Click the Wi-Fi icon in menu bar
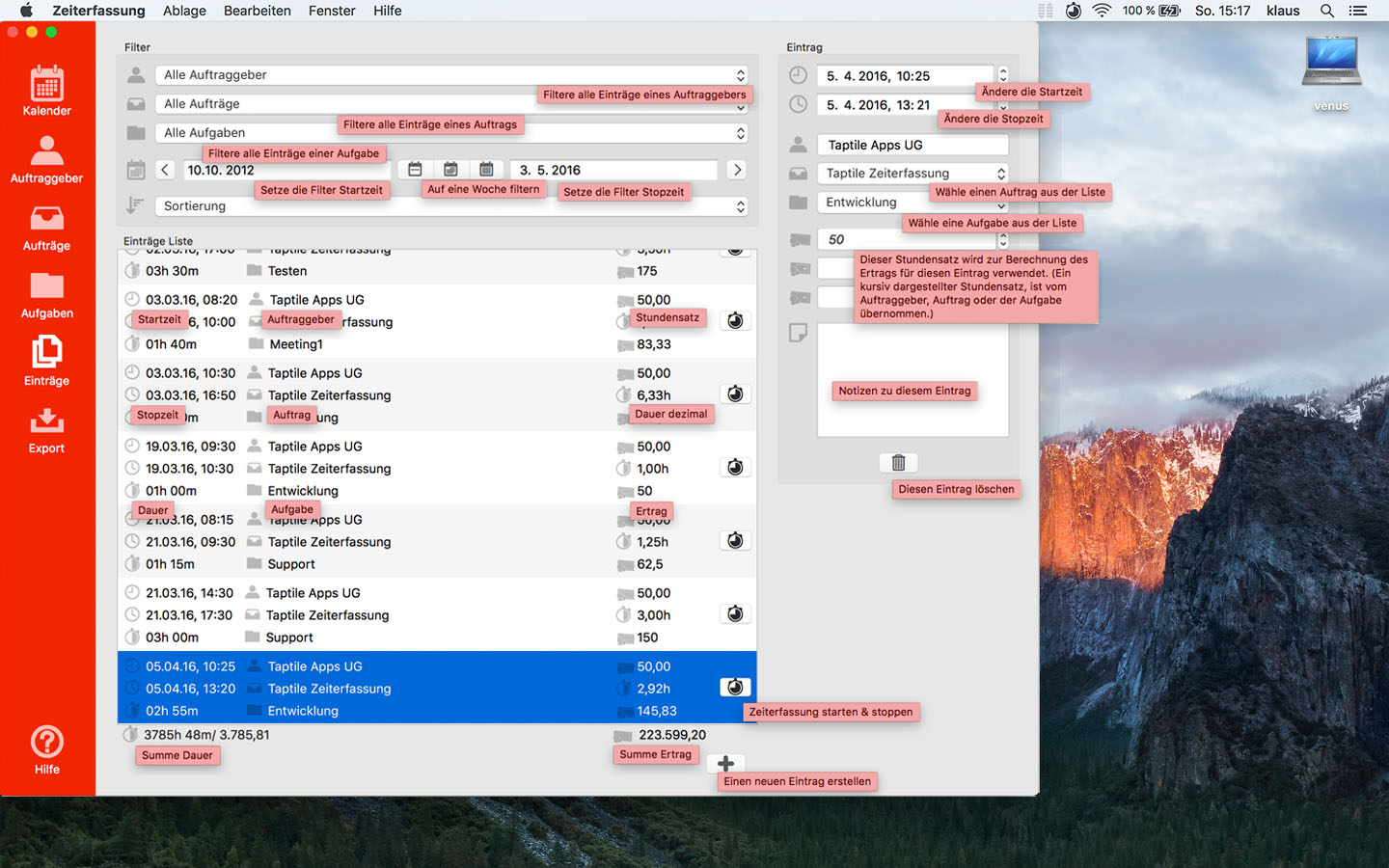Viewport: 1389px width, 868px height. coord(1102,11)
